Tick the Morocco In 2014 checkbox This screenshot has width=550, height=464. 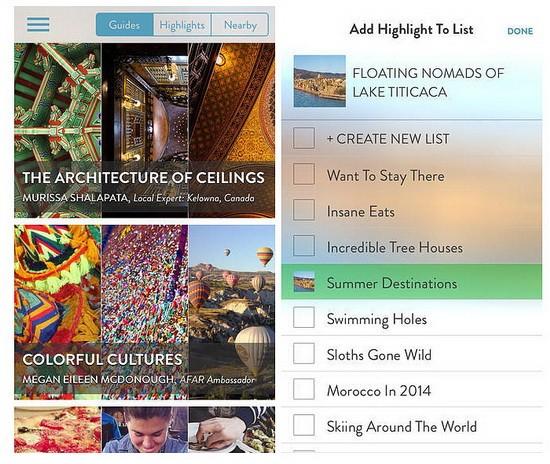coord(304,389)
